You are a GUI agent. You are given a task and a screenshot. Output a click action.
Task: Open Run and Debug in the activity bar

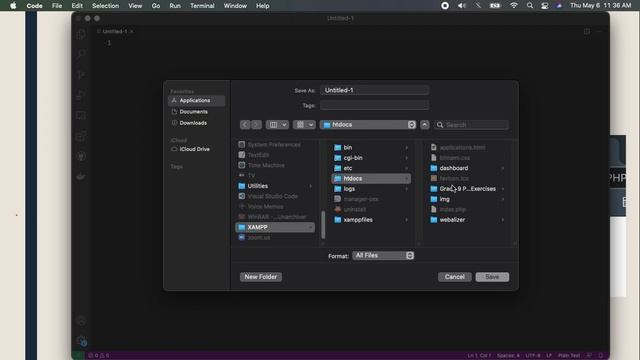(81, 95)
